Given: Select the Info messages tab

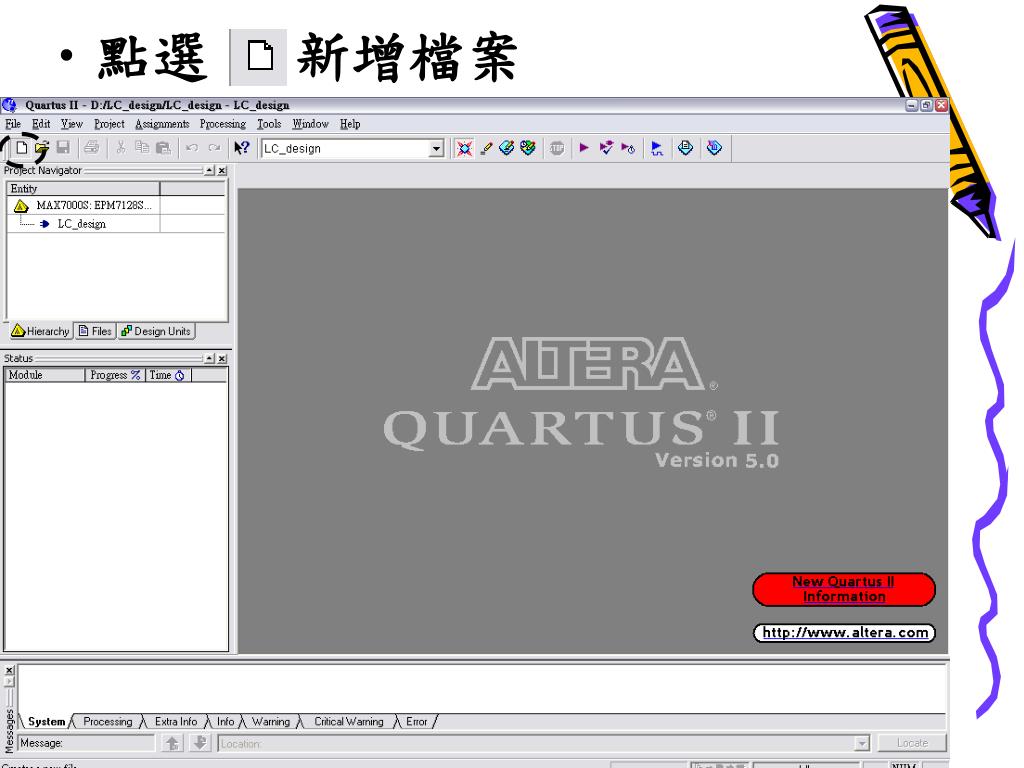Looking at the screenshot, I should (225, 722).
